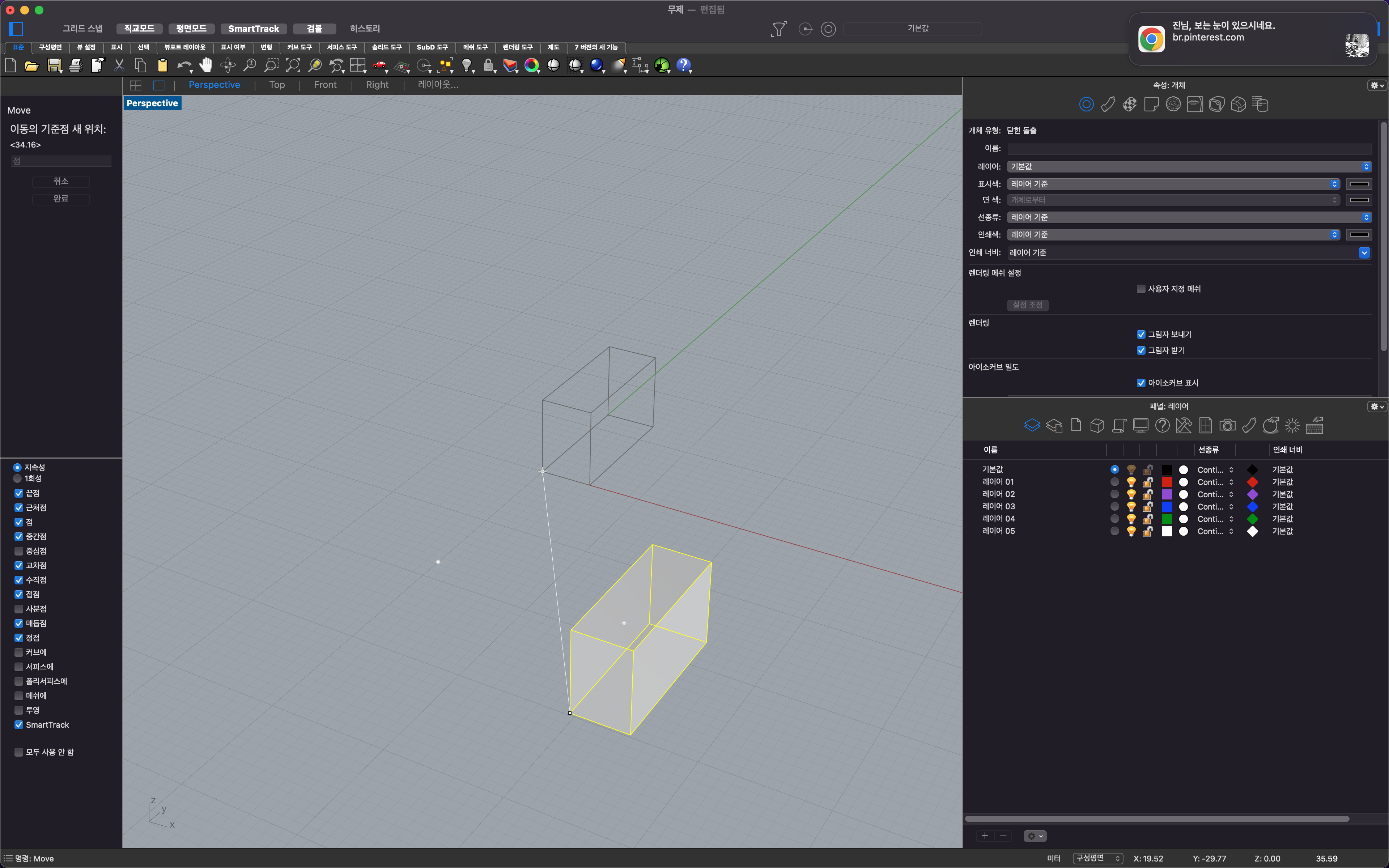
Task: Click the padlock Lock objects icon
Action: (488, 65)
